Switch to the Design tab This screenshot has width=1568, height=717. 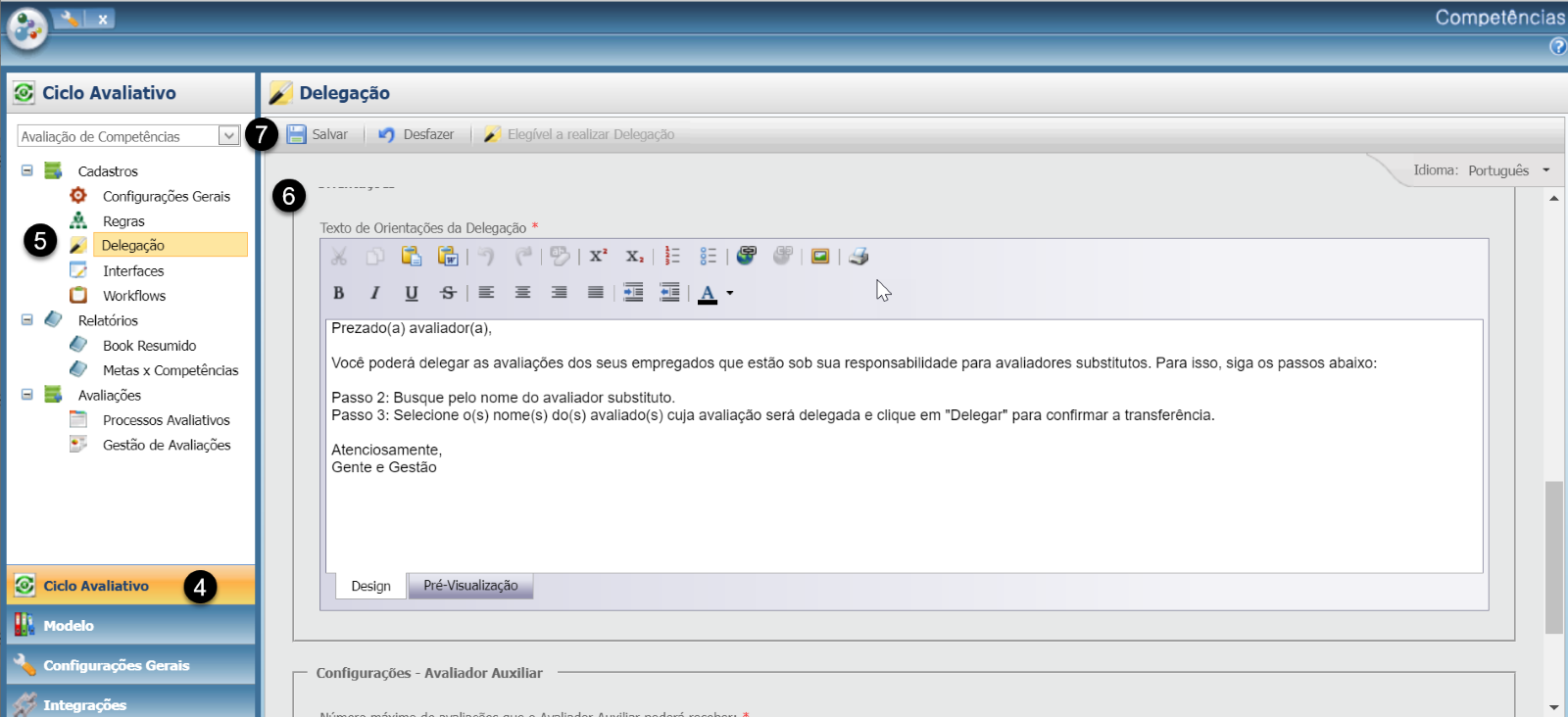tap(370, 586)
